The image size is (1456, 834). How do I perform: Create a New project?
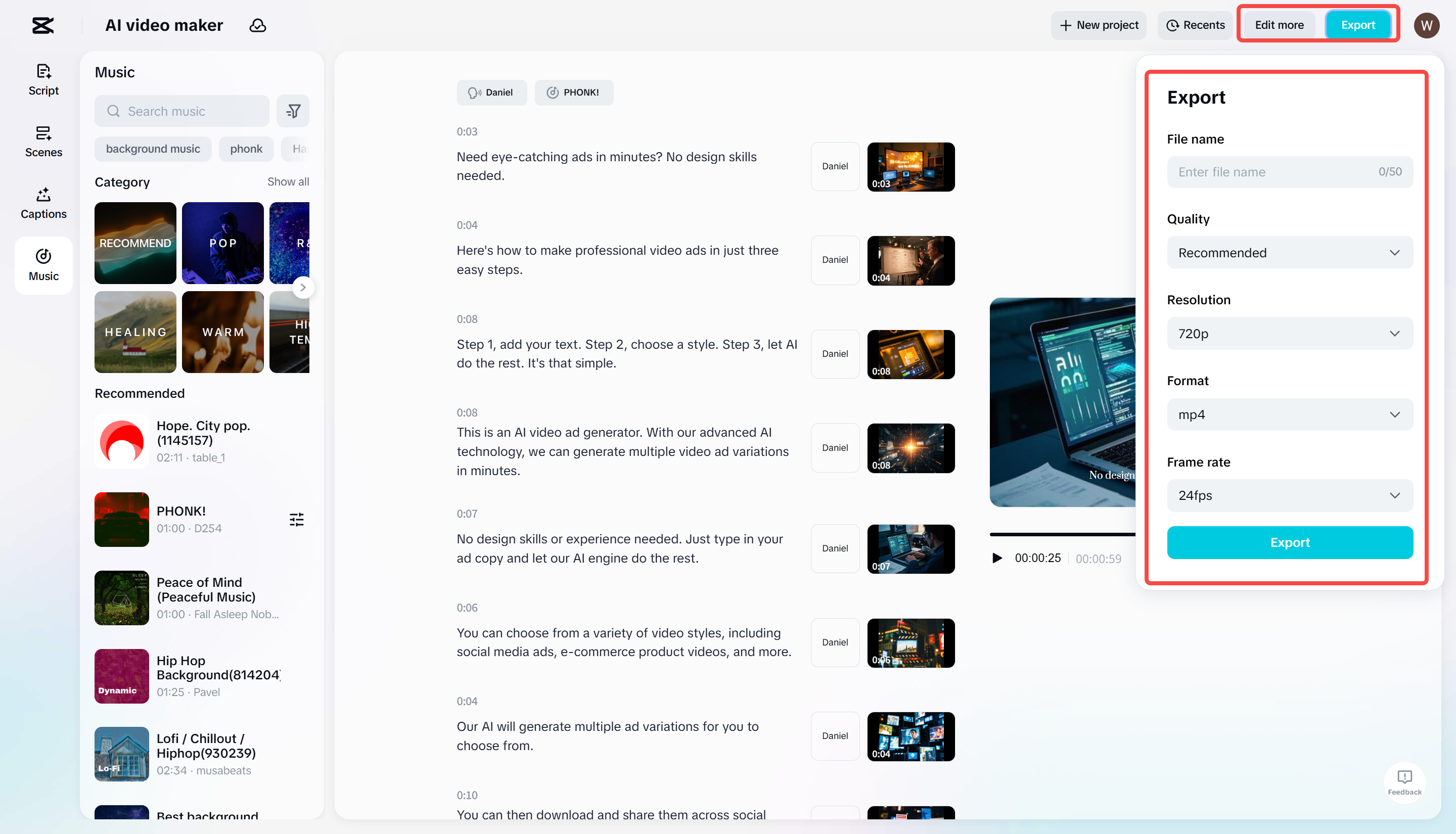pyautogui.click(x=1098, y=25)
